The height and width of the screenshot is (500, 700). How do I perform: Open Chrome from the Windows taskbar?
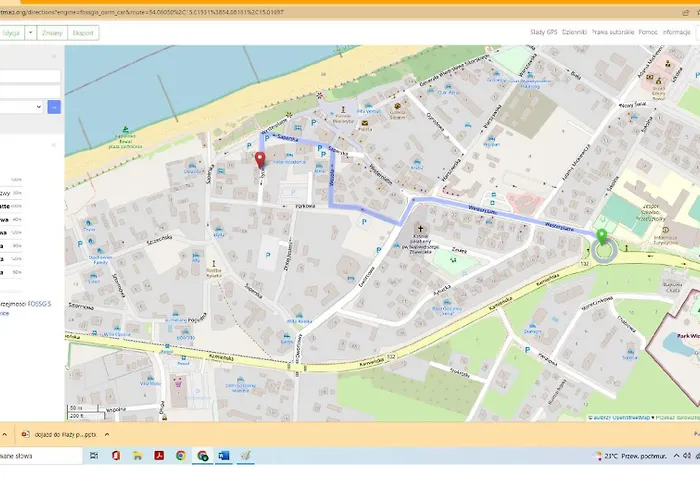click(x=181, y=456)
